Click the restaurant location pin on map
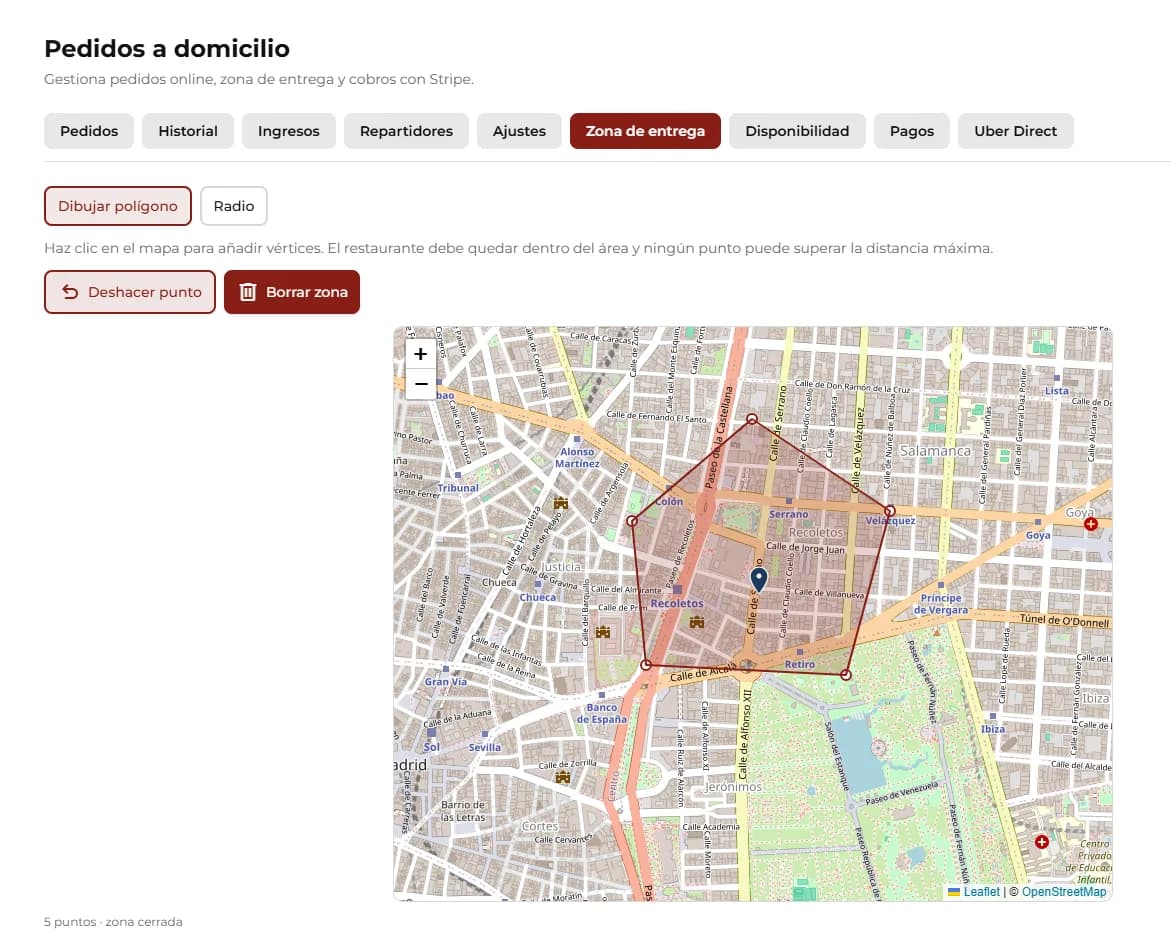 coord(759,580)
